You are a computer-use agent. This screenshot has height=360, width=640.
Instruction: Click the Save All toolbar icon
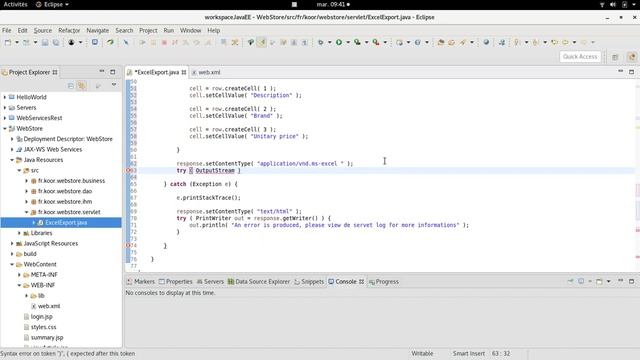(56, 42)
